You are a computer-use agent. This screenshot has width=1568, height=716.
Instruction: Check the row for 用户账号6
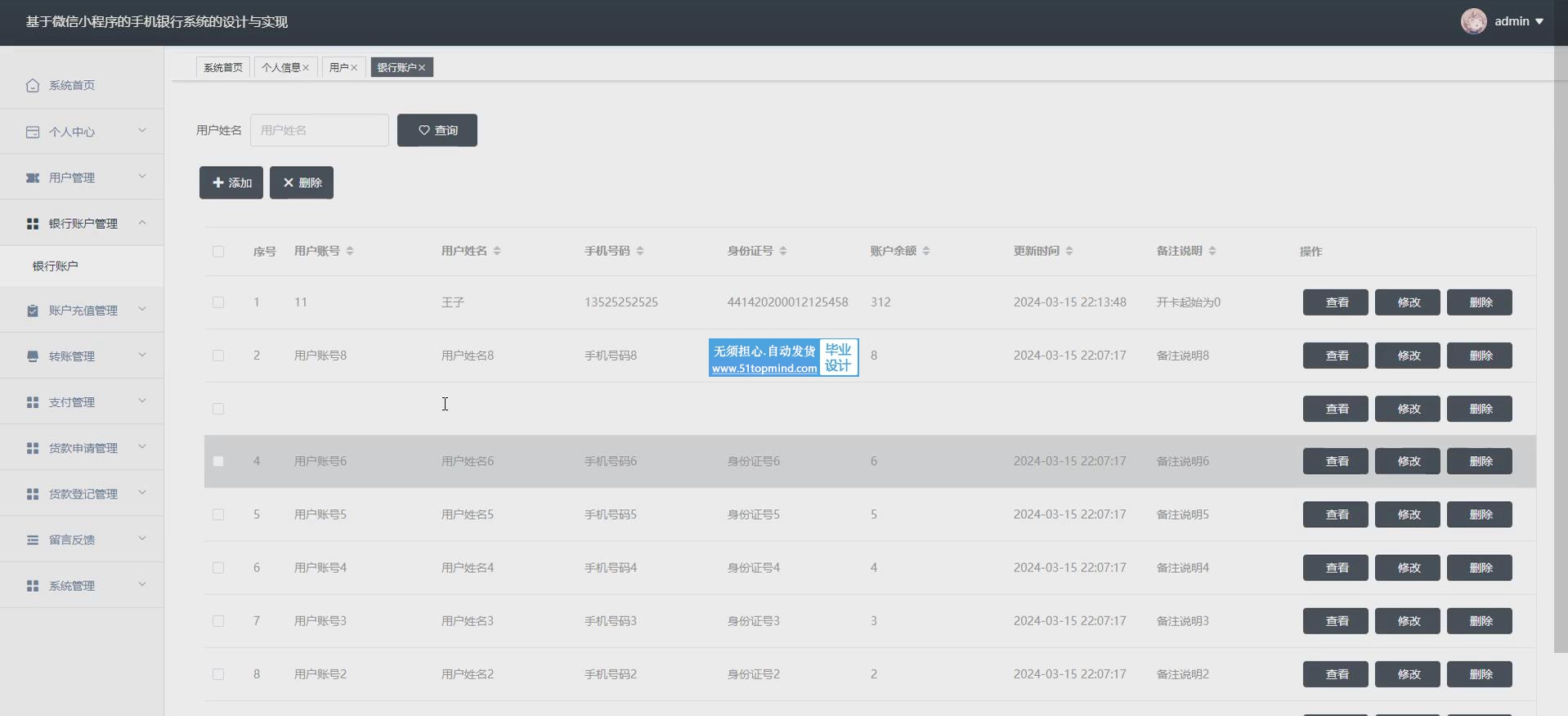(218, 462)
